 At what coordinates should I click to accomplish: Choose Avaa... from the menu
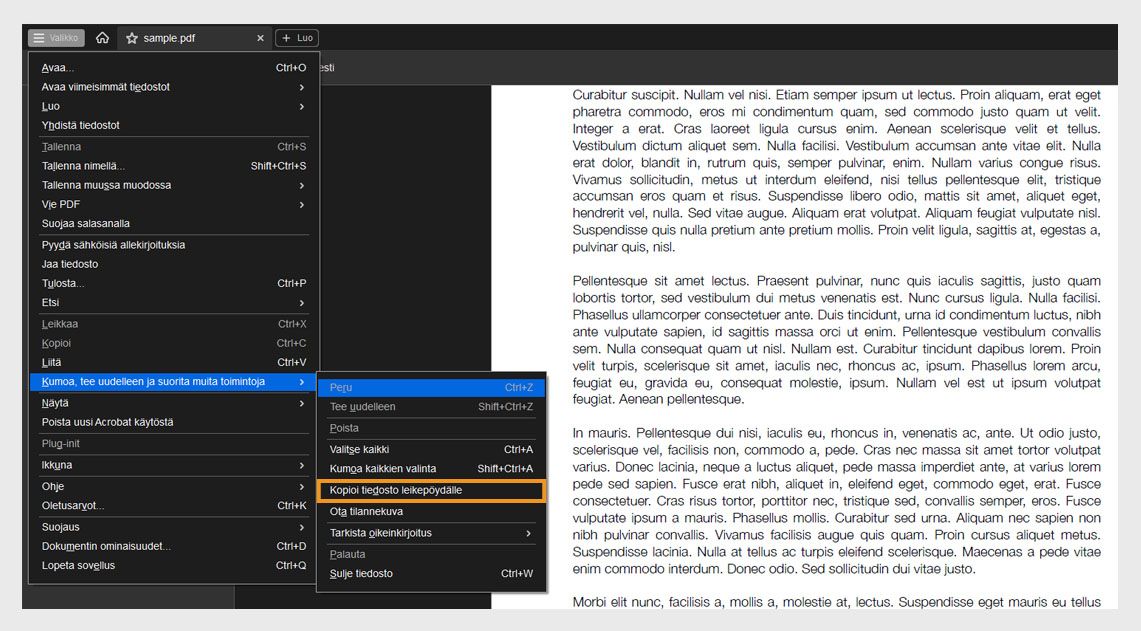point(173,68)
